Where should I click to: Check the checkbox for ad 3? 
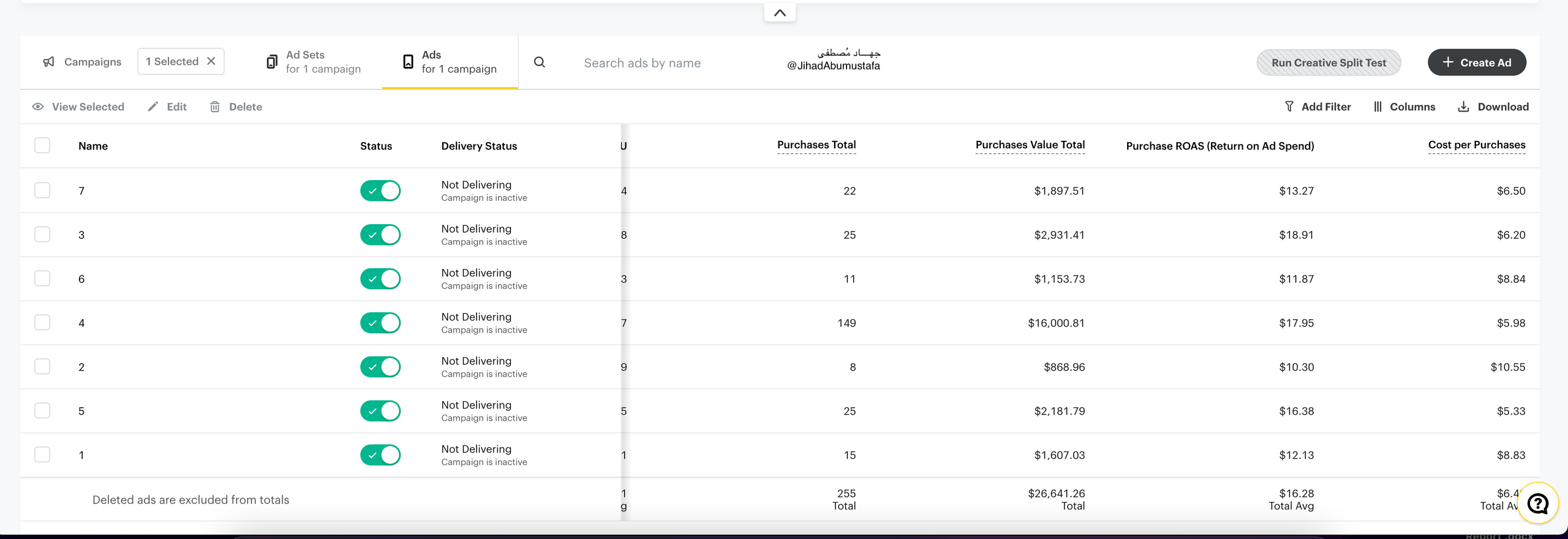tap(42, 235)
